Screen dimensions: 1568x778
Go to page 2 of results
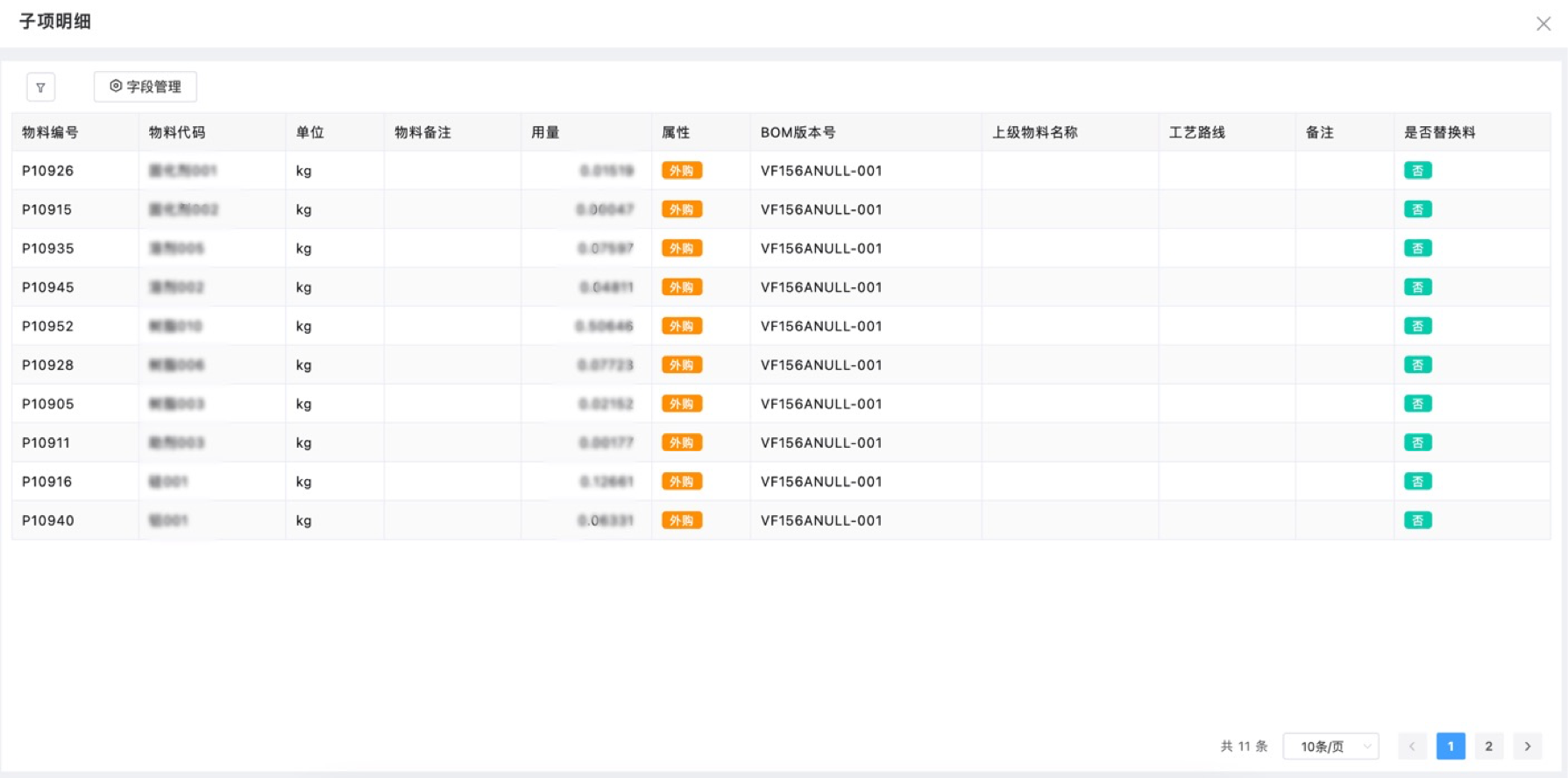(x=1488, y=746)
